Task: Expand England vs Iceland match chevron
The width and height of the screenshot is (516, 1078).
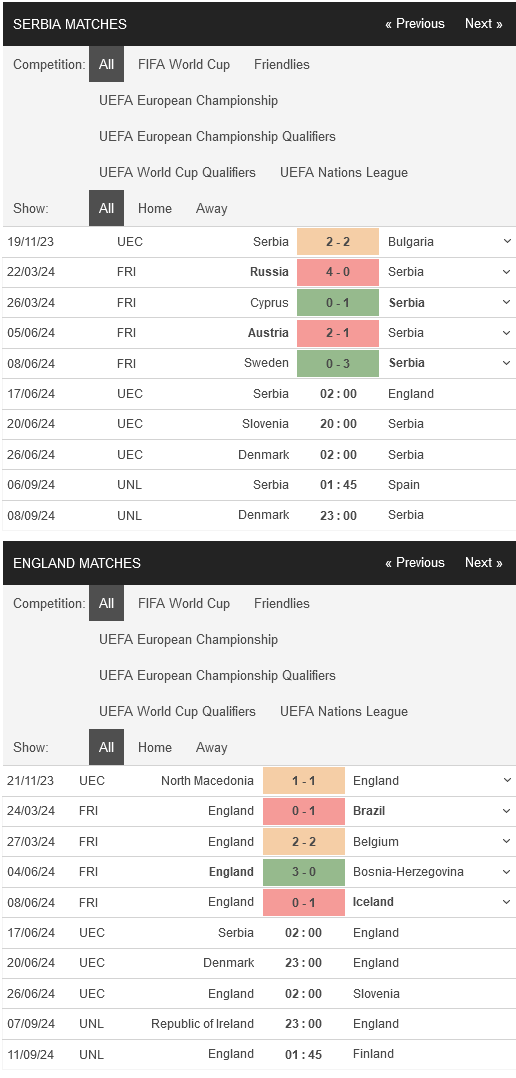Action: 507,902
